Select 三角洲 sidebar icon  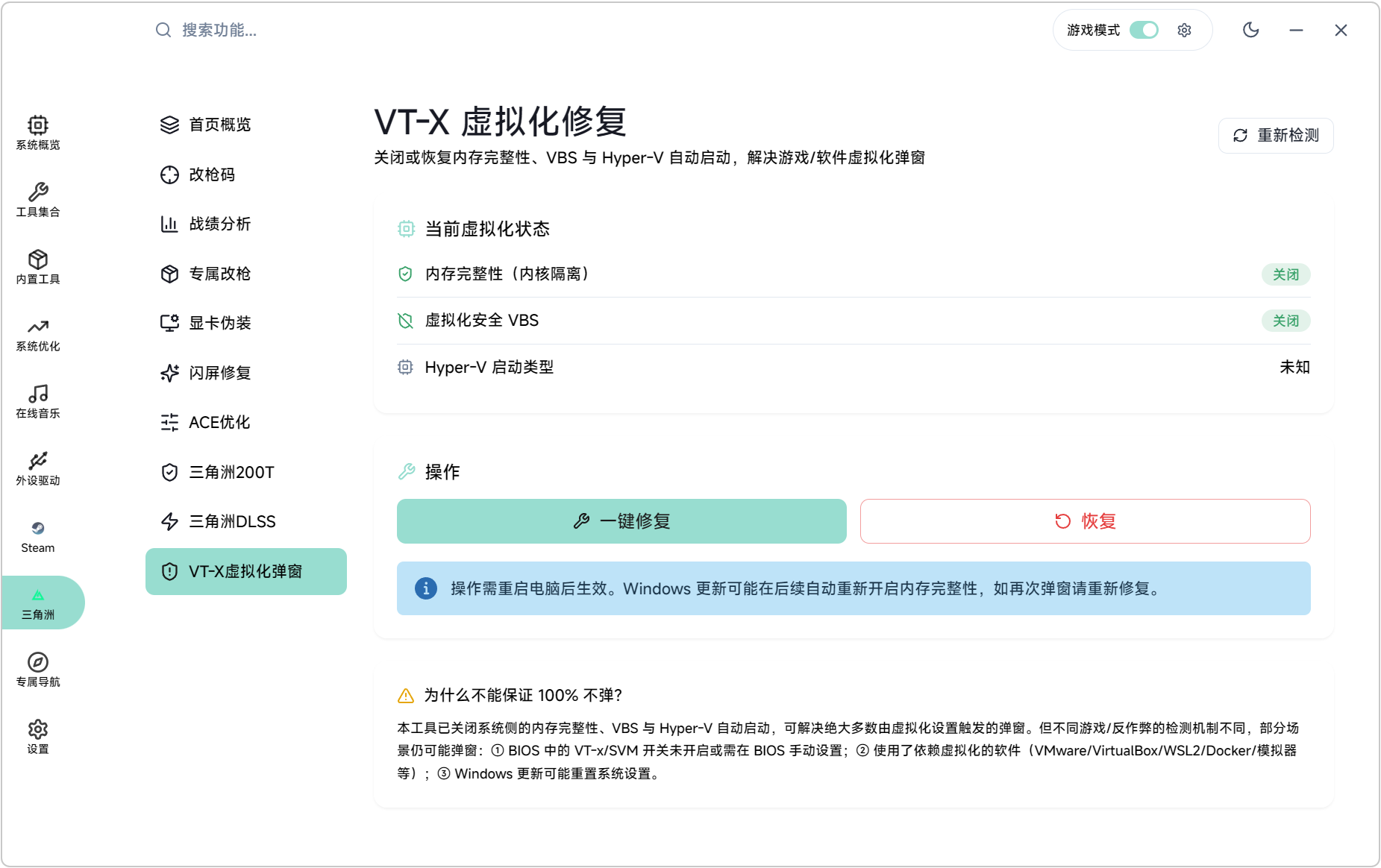click(x=38, y=595)
